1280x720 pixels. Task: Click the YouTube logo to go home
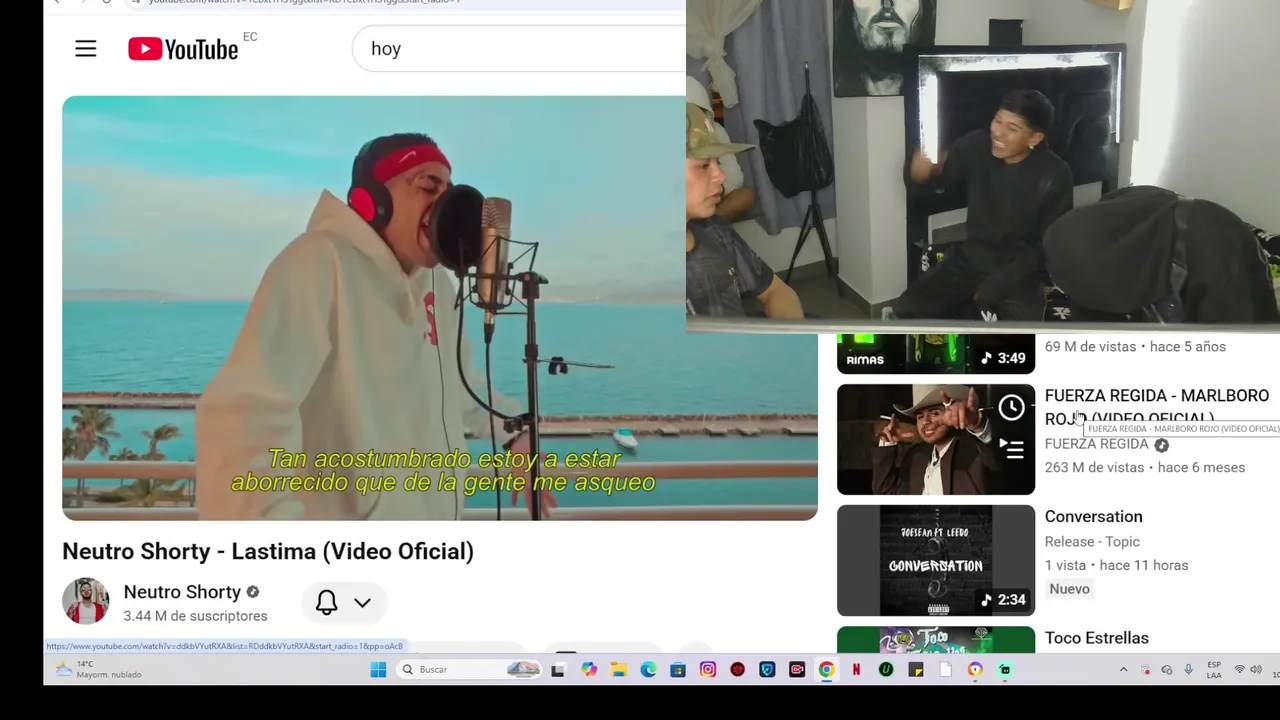(x=183, y=49)
